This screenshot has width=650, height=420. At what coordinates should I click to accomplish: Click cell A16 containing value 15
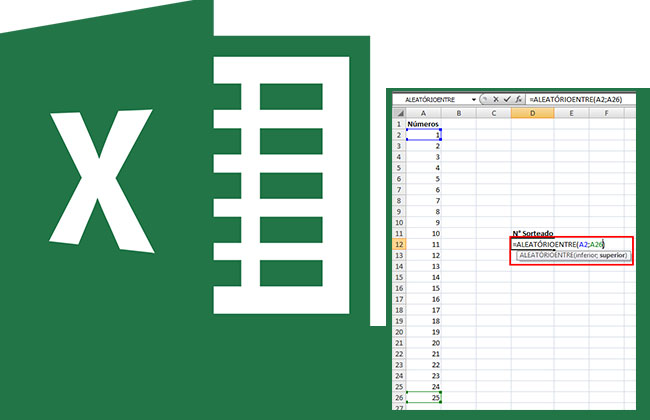tap(423, 288)
